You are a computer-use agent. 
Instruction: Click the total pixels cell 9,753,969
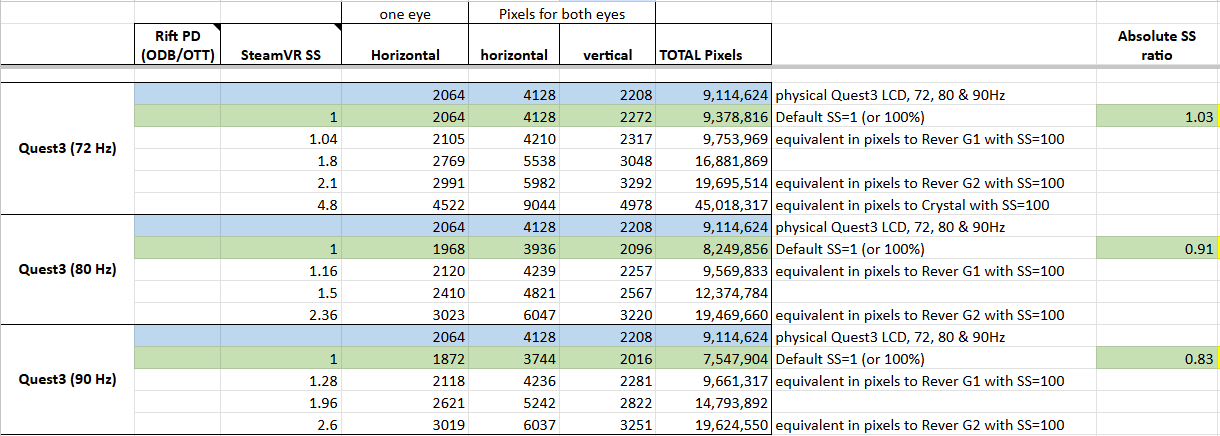(713, 139)
